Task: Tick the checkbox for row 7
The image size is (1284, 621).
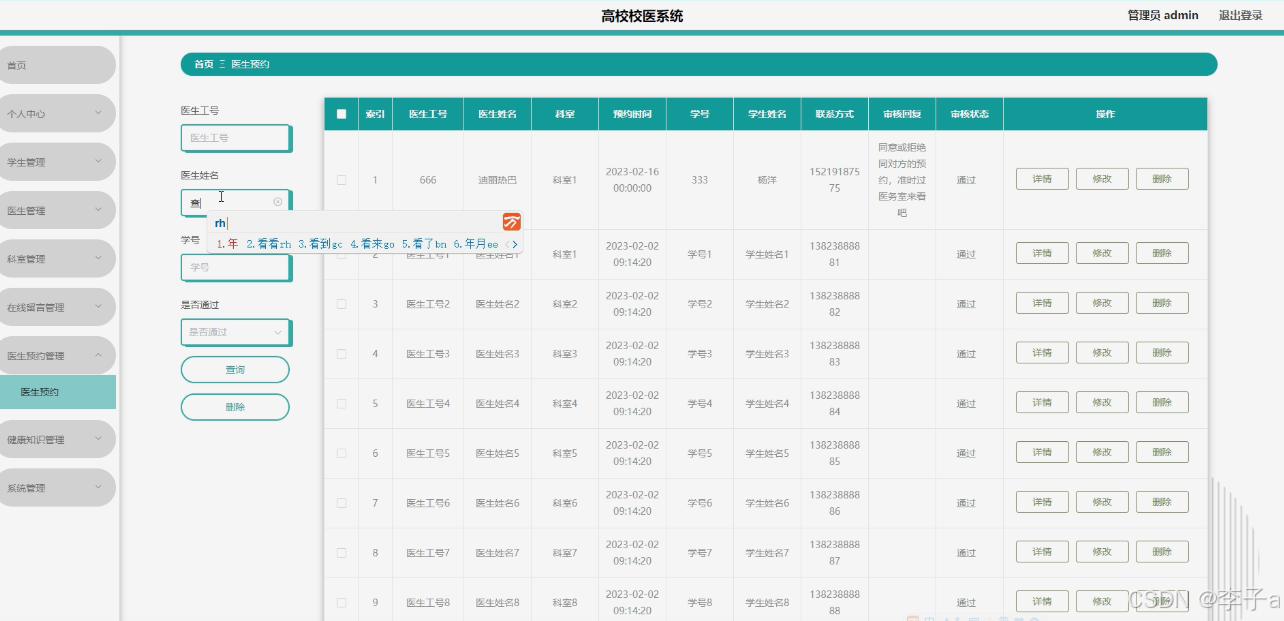Action: 341,503
